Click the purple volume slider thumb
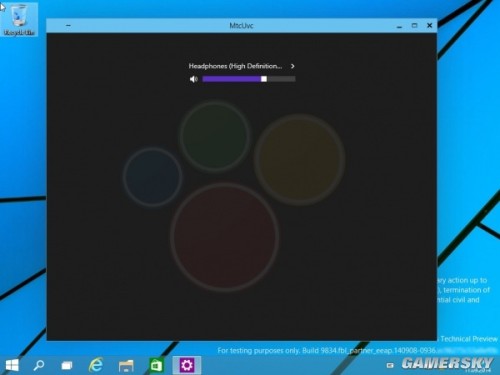Viewport: 500px width, 375px height. point(264,79)
